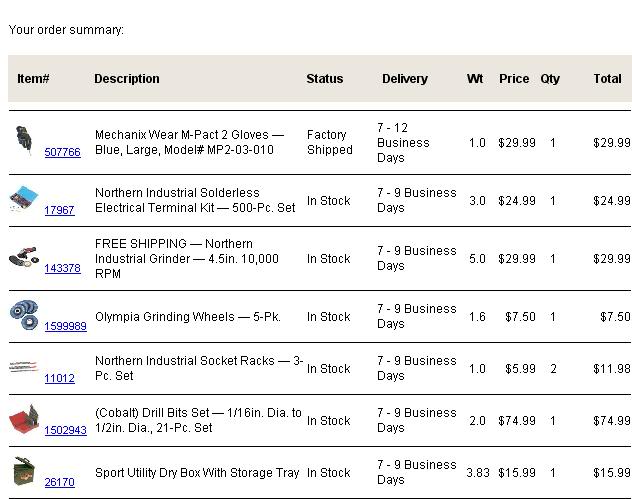Click the grinder product thumbnail image
This screenshot has width=632, height=499.
tap(24, 257)
